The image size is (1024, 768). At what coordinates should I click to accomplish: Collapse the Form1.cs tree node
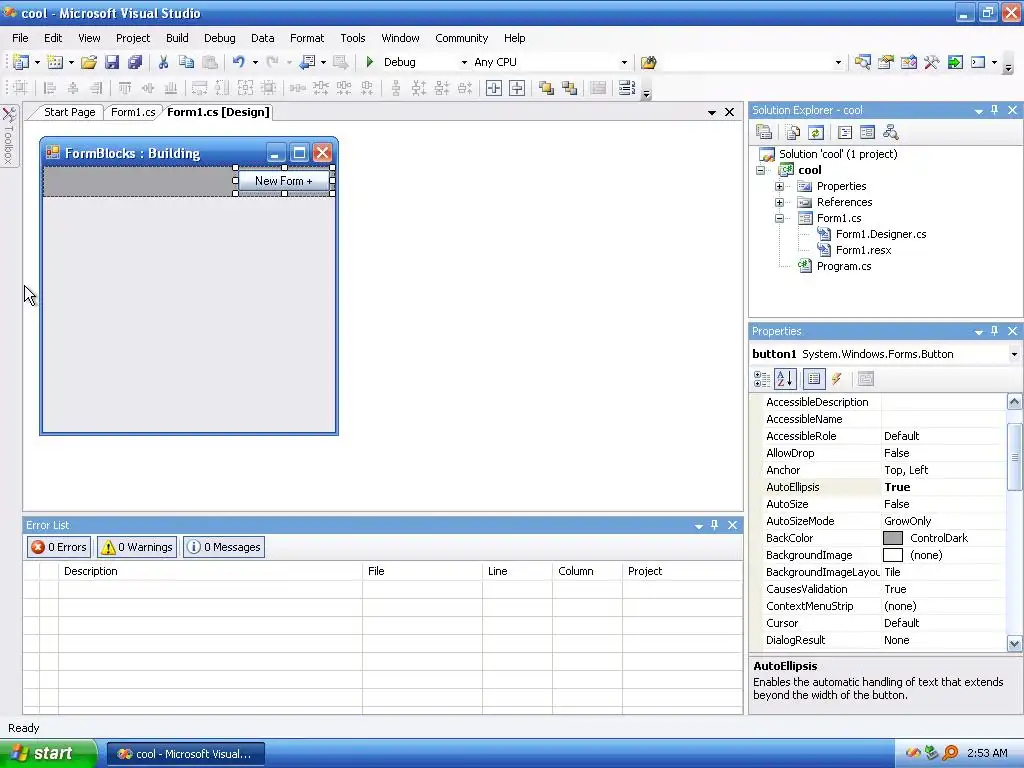[780, 218]
